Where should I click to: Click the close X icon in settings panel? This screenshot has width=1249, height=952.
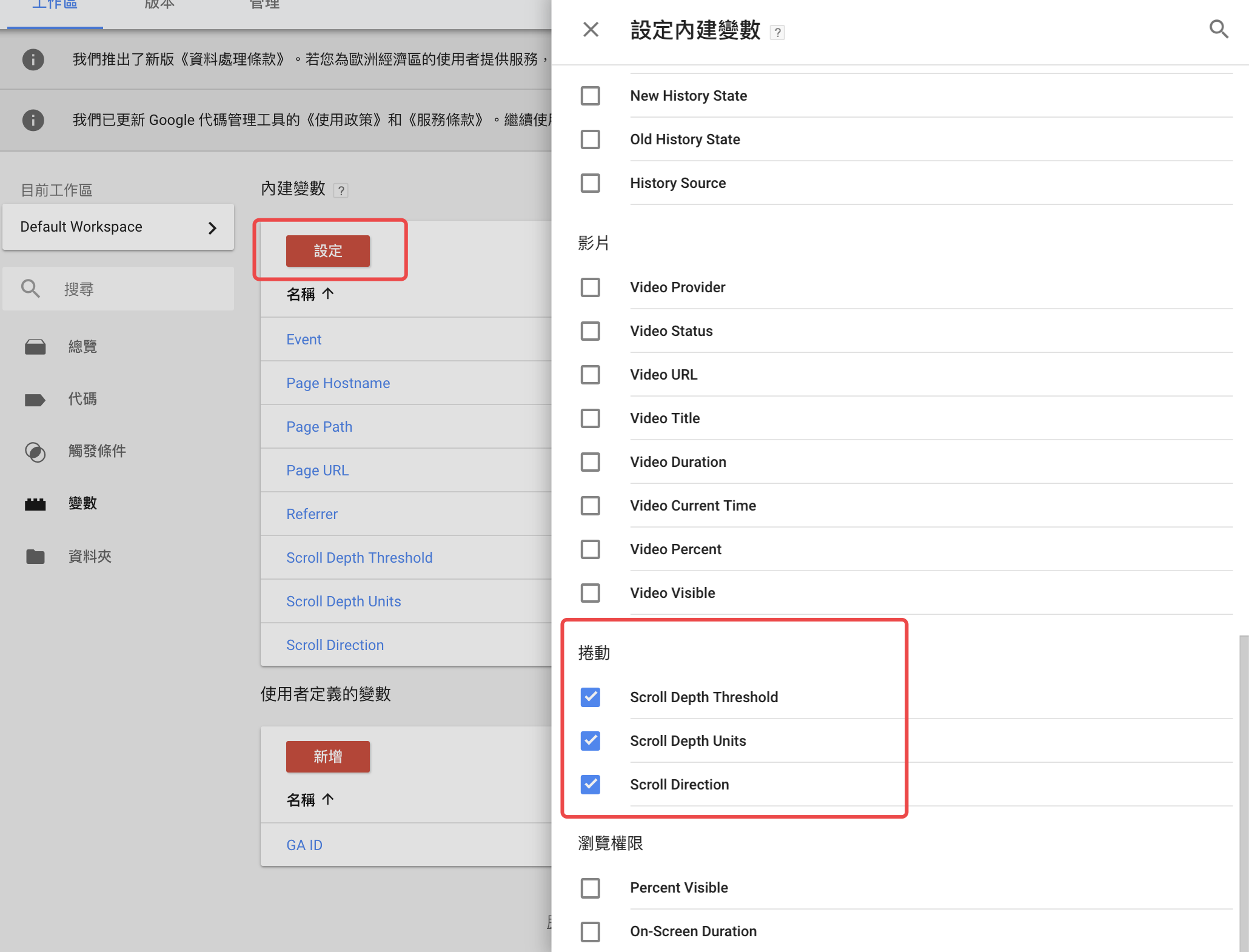click(x=592, y=30)
